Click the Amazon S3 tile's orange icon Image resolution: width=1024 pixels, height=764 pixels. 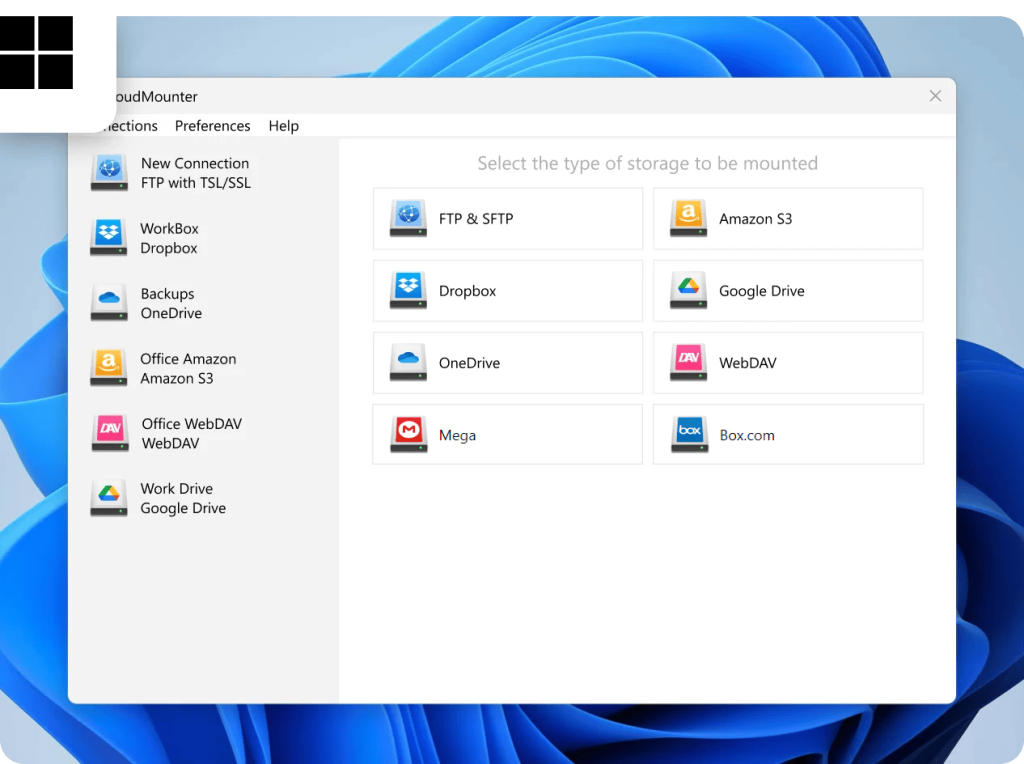pyautogui.click(x=688, y=218)
